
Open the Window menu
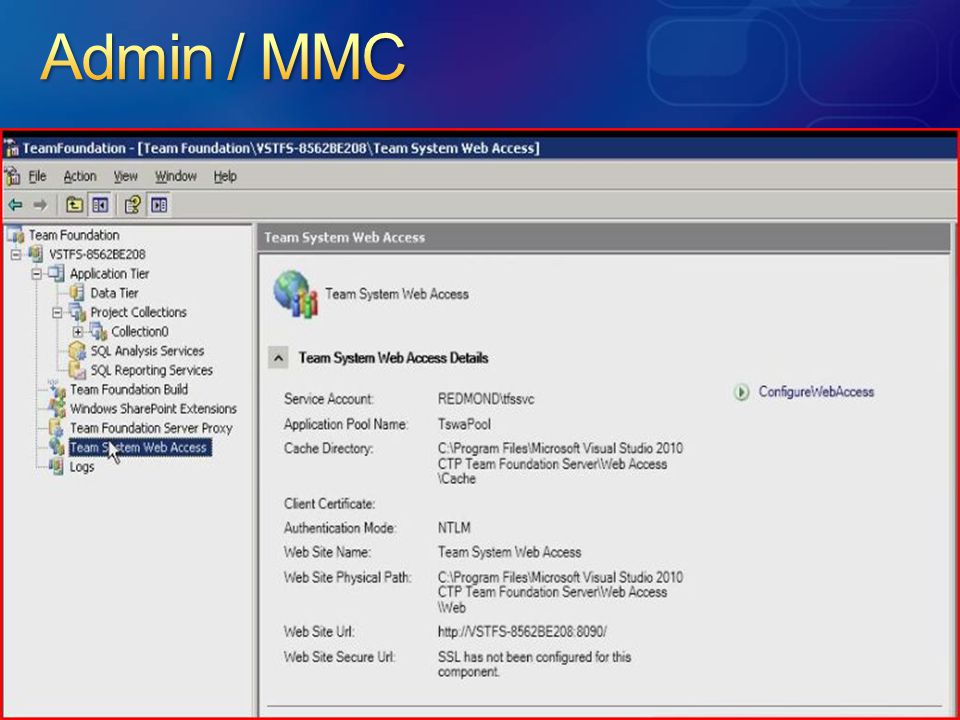pos(176,176)
